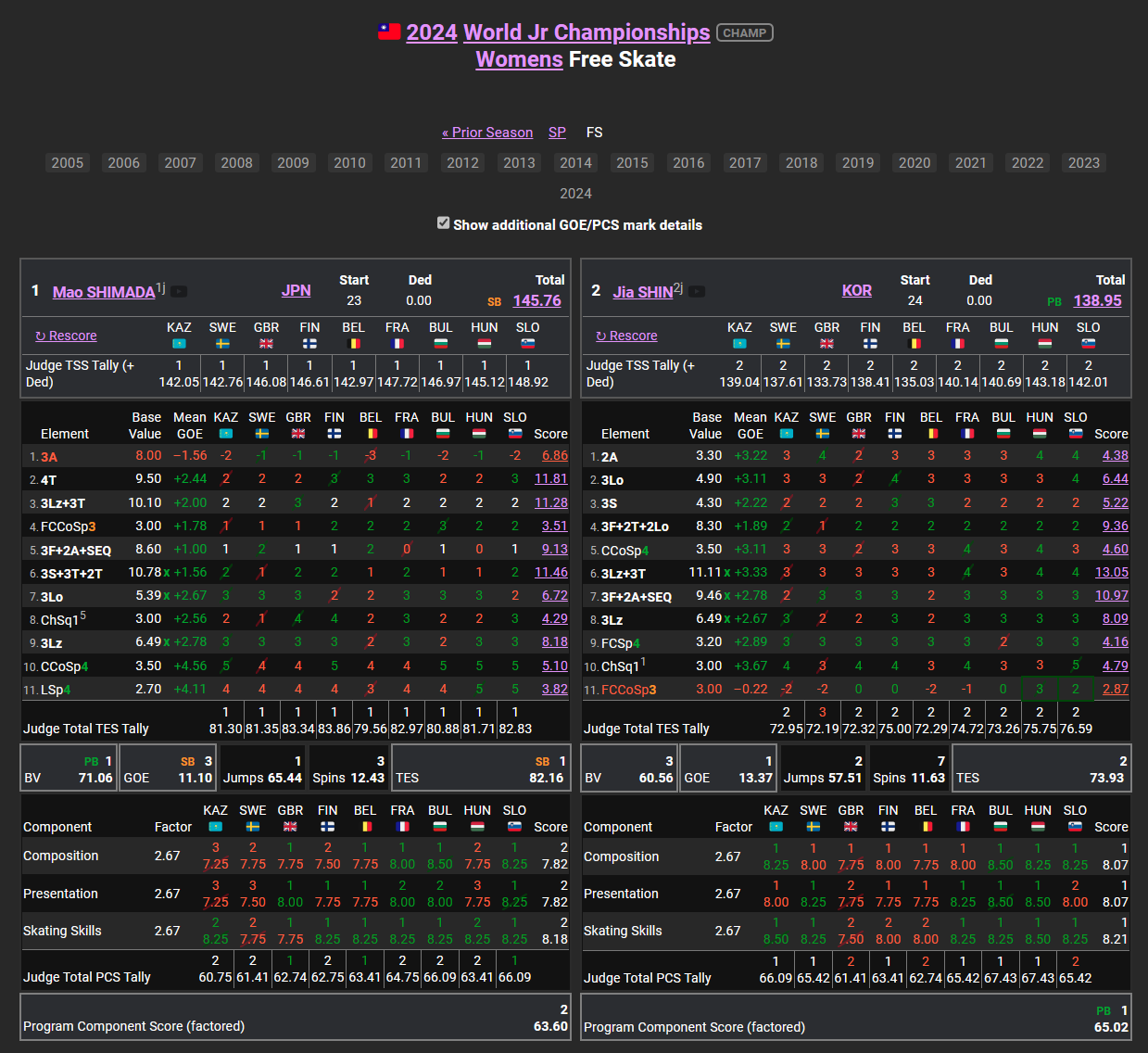Click Mao Shimada's total score 145.76
The width and height of the screenshot is (1148, 1053).
536,300
